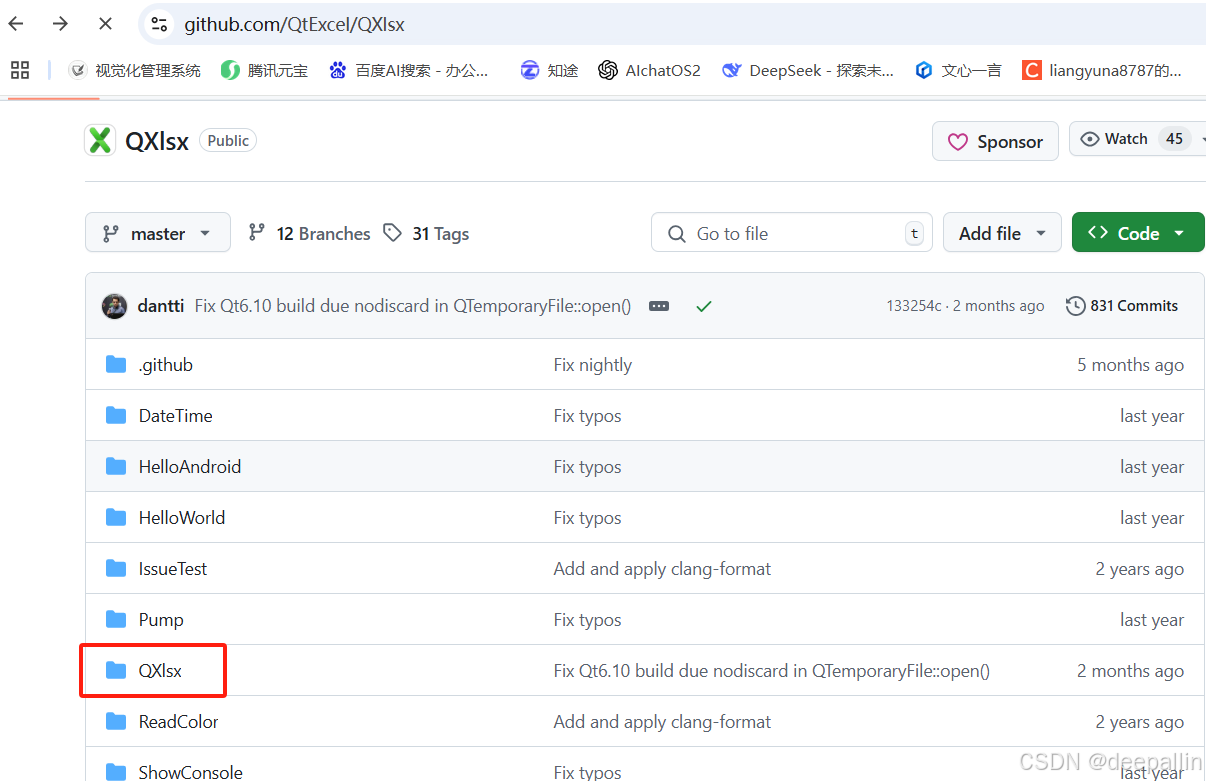
Task: View the 831 Commits history
Action: [x=1122, y=306]
